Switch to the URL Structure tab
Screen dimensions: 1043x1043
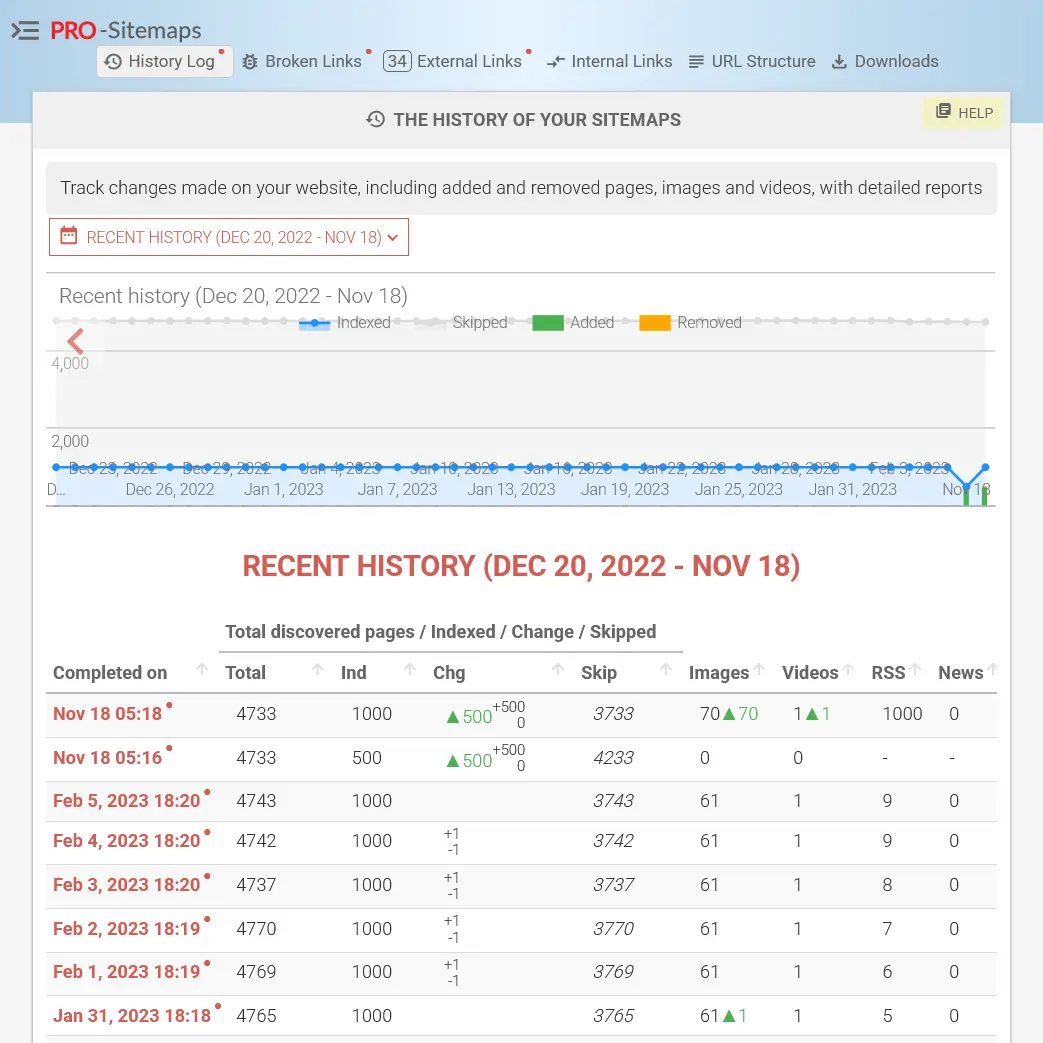(752, 62)
